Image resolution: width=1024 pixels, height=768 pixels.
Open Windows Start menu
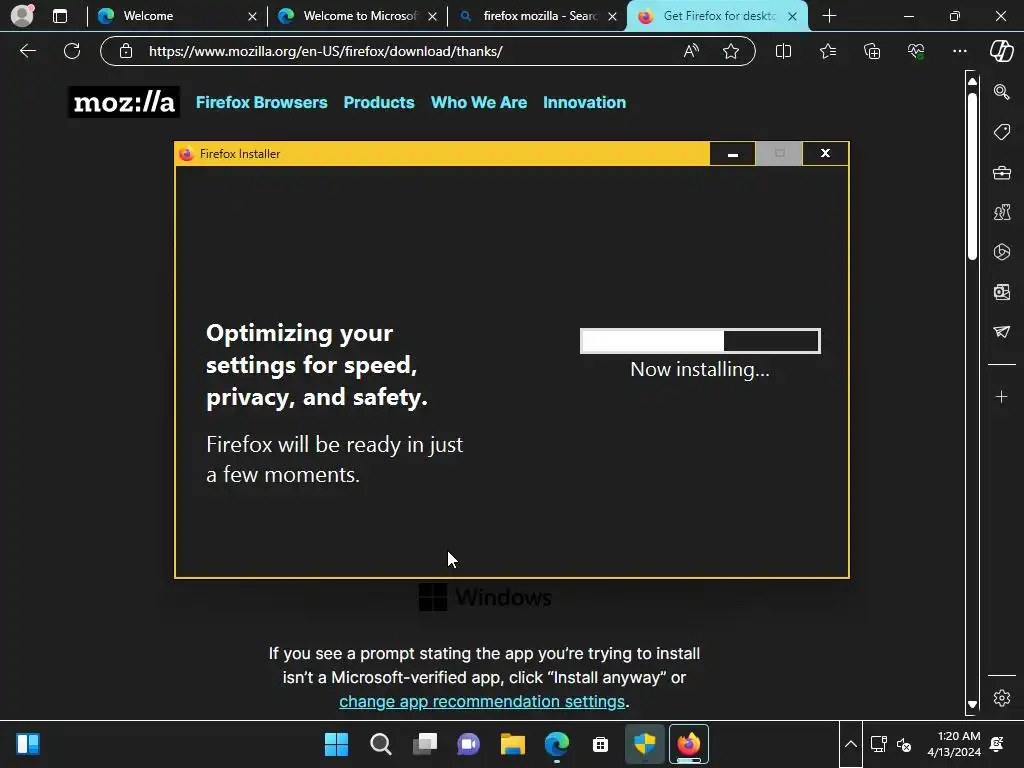point(336,744)
